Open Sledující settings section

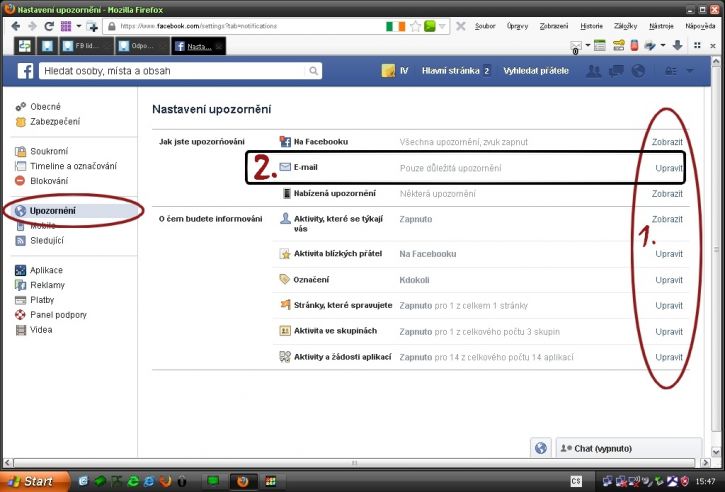click(x=47, y=240)
